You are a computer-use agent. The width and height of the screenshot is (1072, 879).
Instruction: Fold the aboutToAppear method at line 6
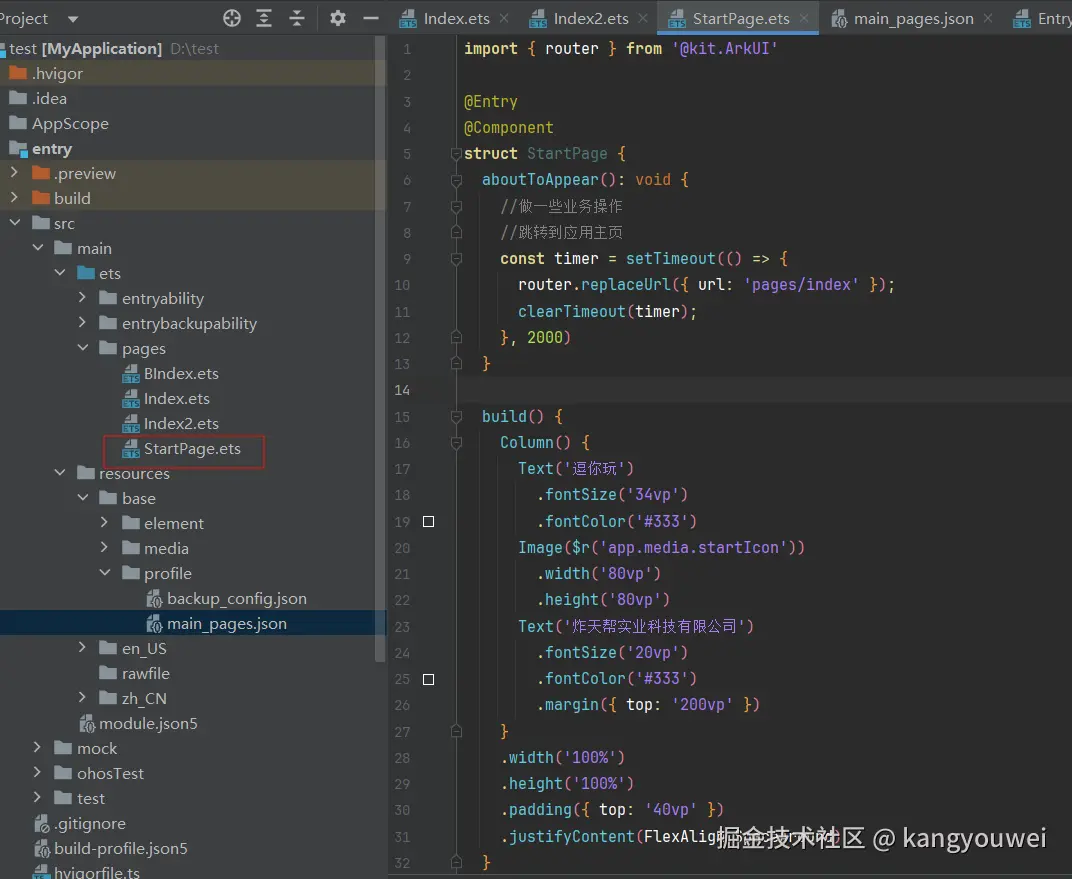pyautogui.click(x=456, y=180)
